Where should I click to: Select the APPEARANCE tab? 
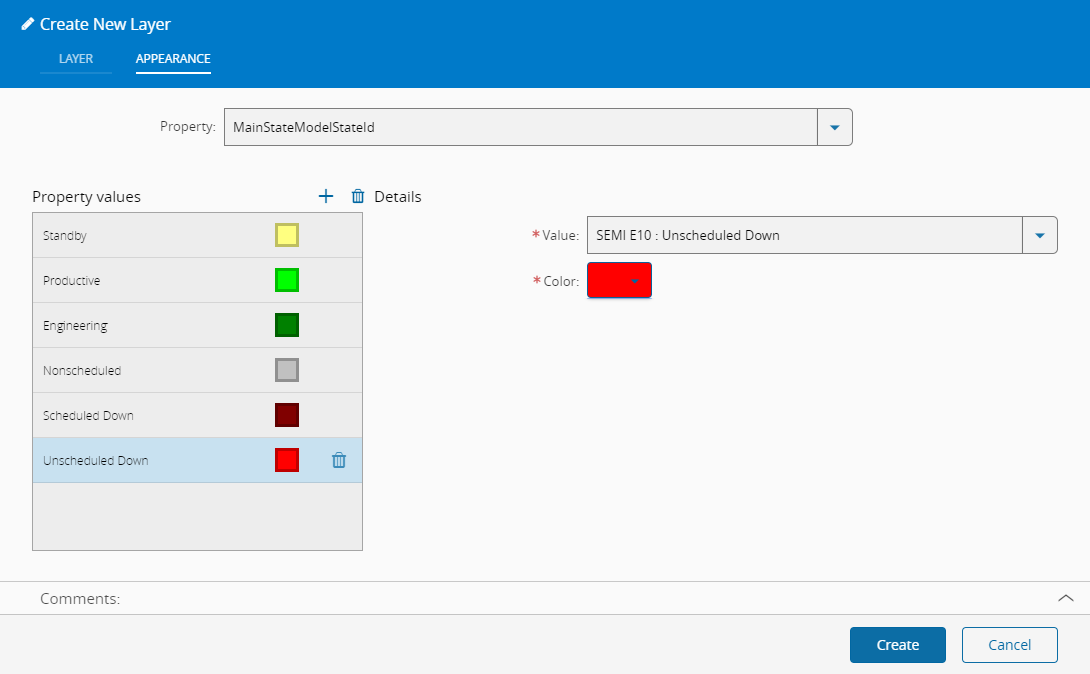(173, 59)
